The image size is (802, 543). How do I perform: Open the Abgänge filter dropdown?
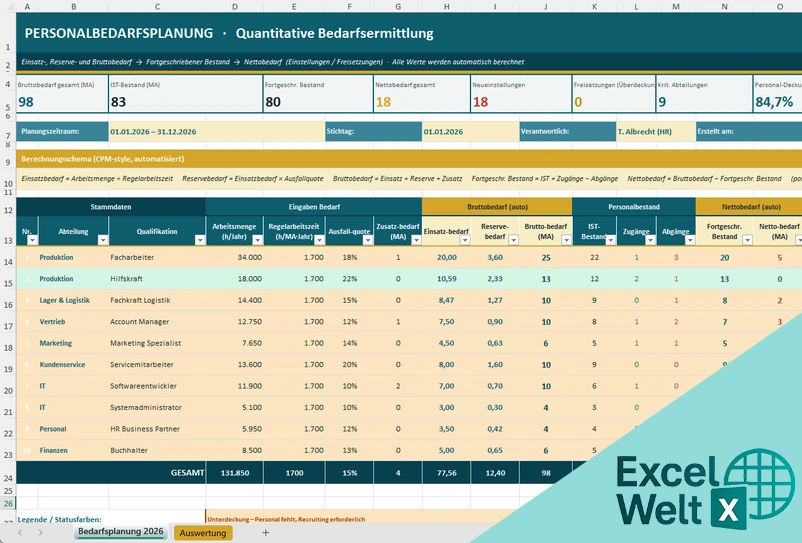click(690, 240)
